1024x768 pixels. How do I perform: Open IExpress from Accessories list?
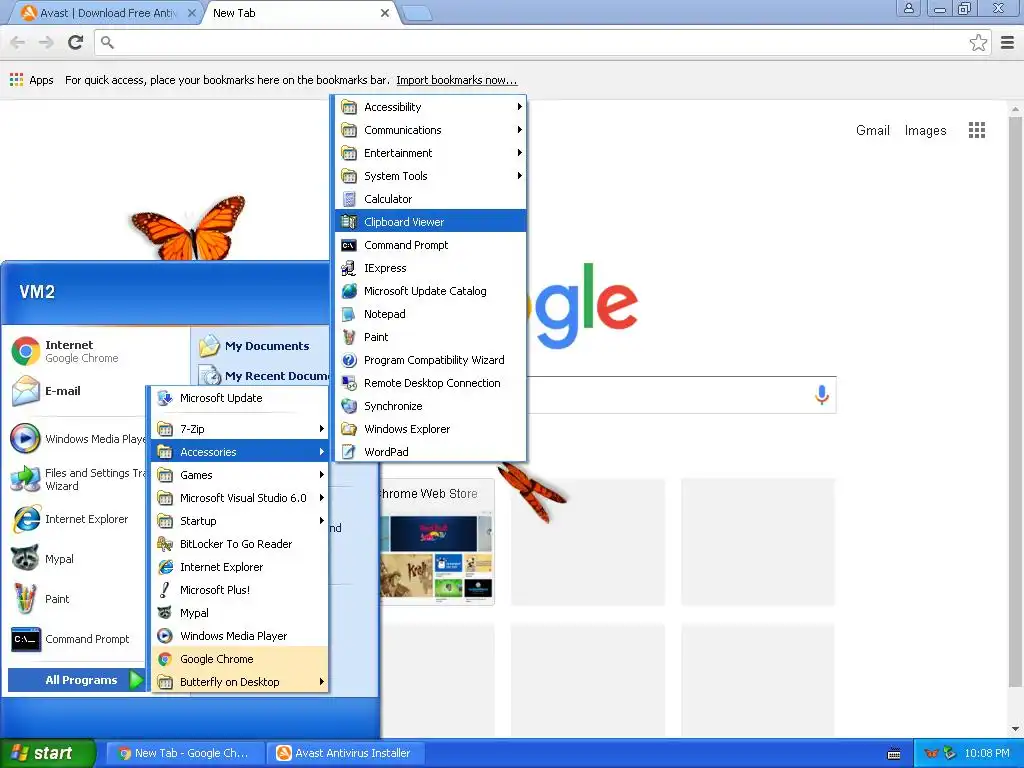click(430, 268)
